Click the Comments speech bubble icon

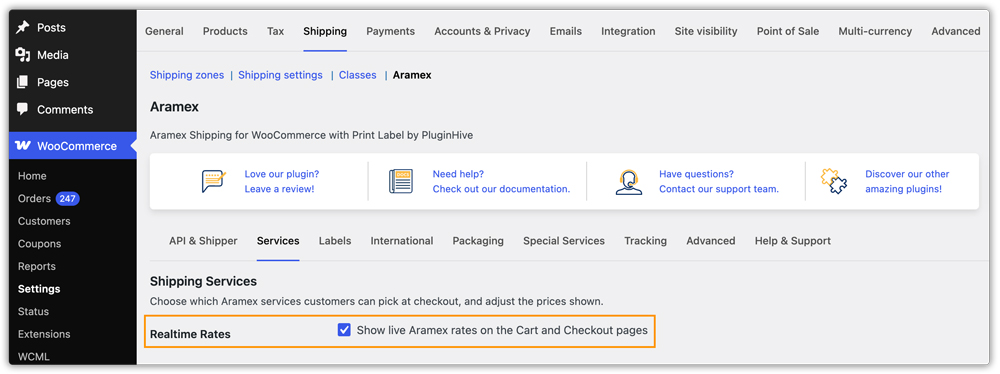[22, 109]
